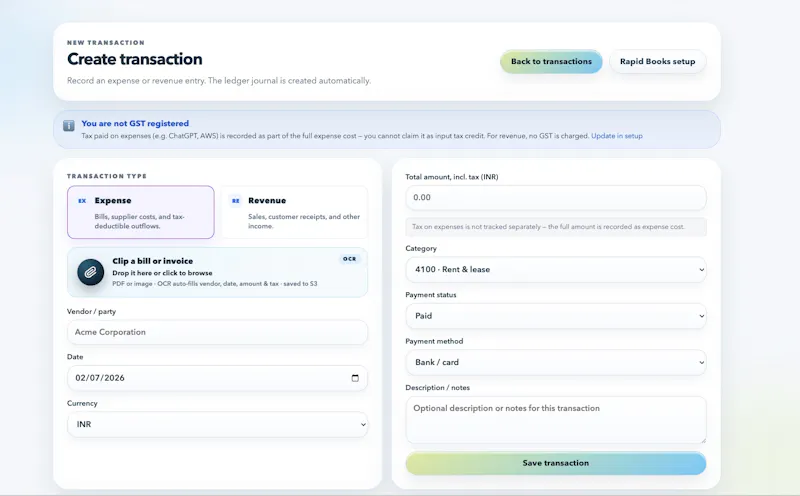Click the RE badge on Revenue card

tap(236, 201)
